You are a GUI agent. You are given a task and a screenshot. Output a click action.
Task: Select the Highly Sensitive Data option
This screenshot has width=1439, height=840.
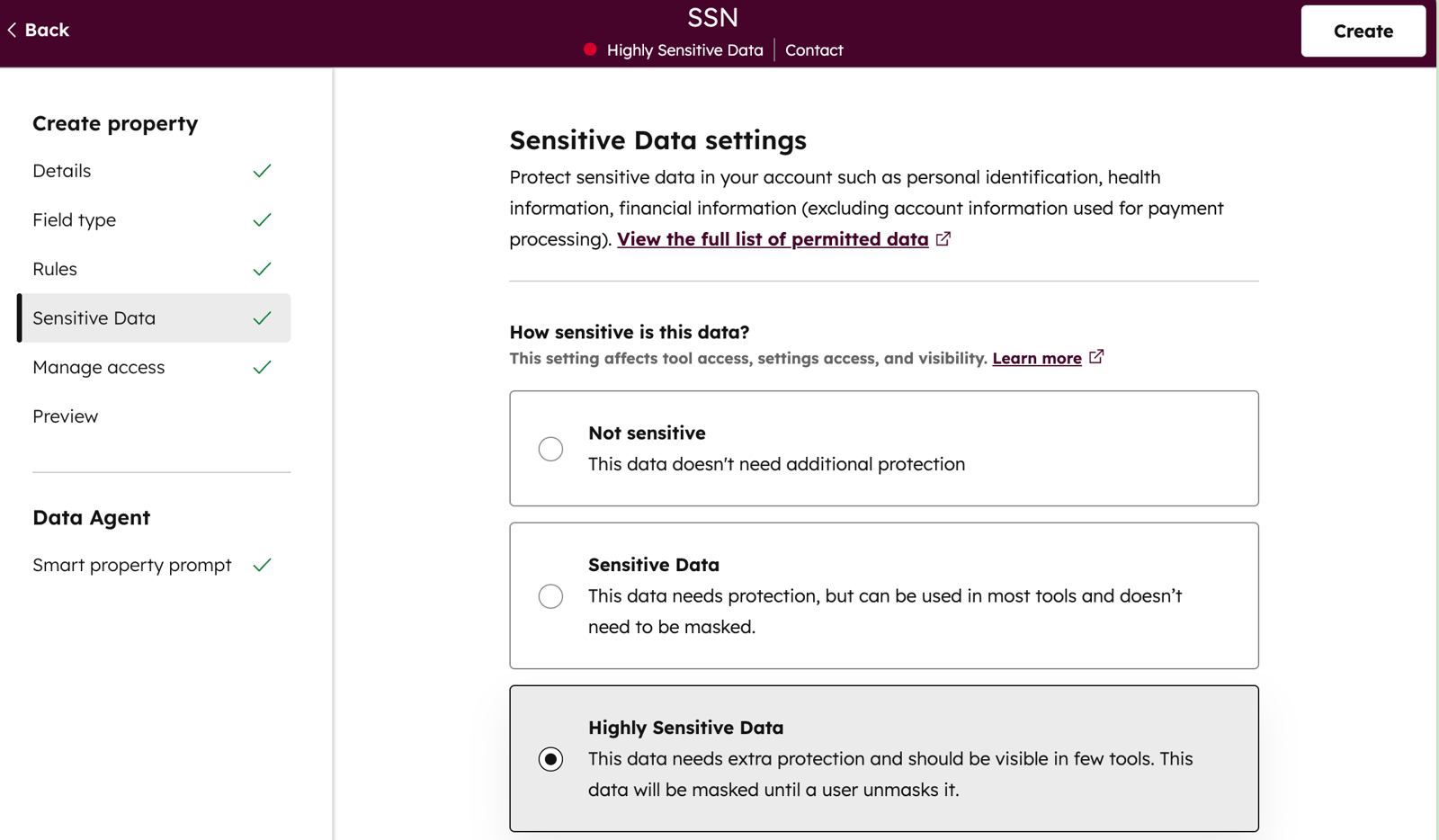(x=550, y=760)
